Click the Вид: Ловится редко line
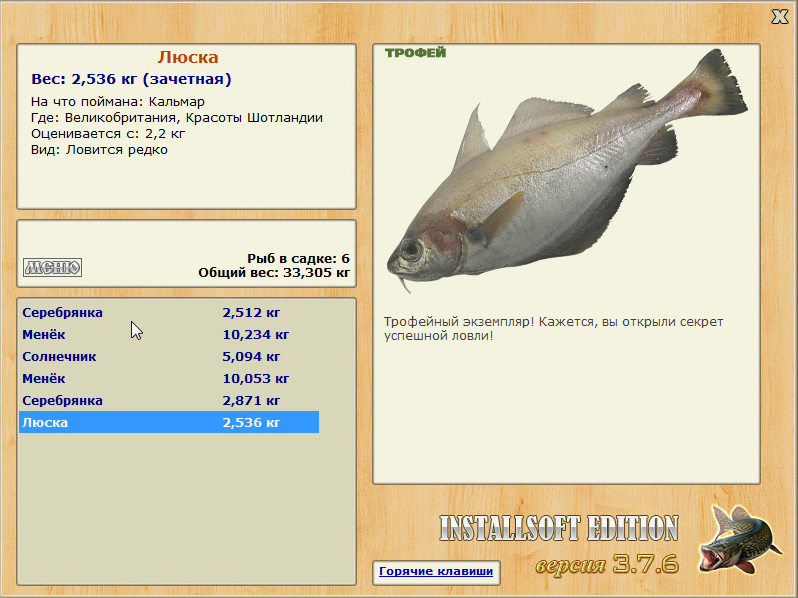798x598 pixels. tap(99, 150)
